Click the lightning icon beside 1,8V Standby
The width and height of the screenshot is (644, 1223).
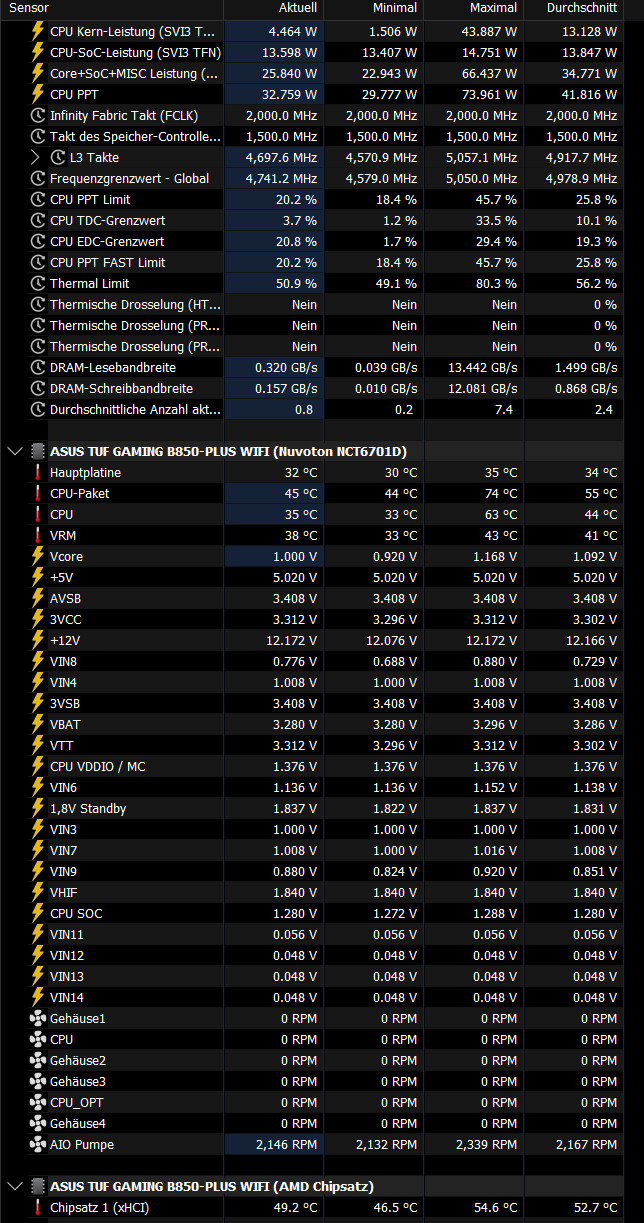pos(38,808)
